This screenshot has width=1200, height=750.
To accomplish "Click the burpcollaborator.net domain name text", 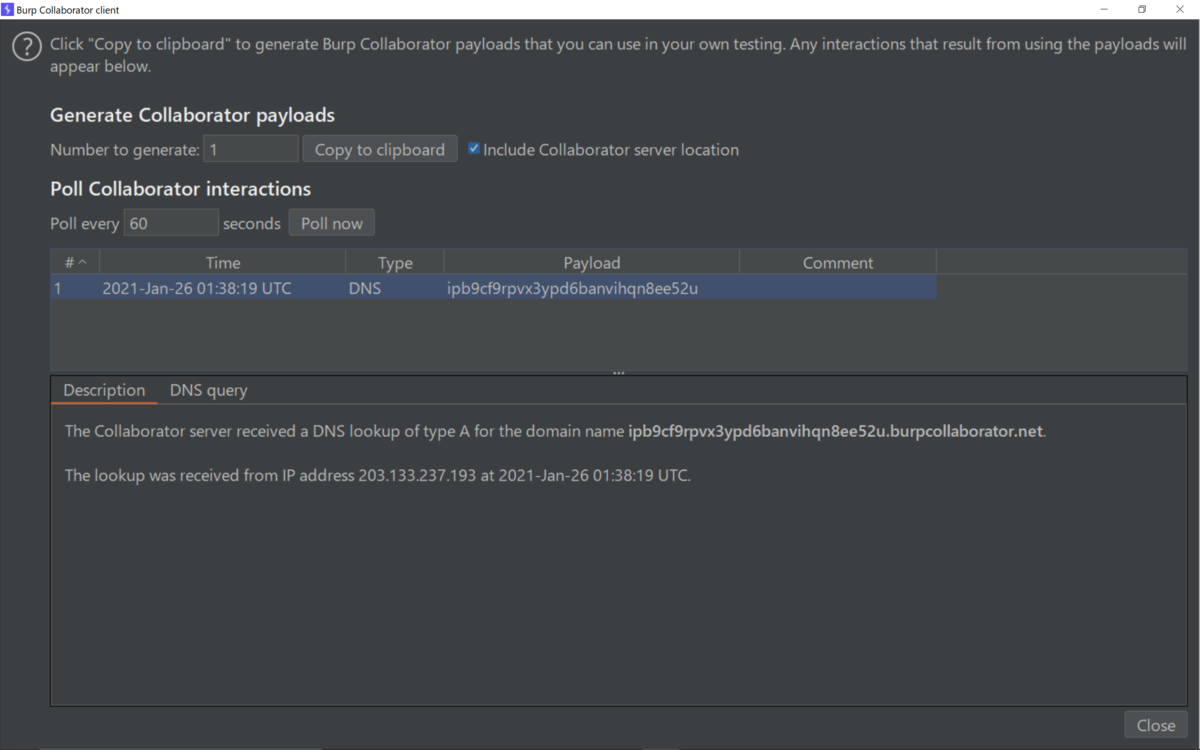I will (835, 431).
